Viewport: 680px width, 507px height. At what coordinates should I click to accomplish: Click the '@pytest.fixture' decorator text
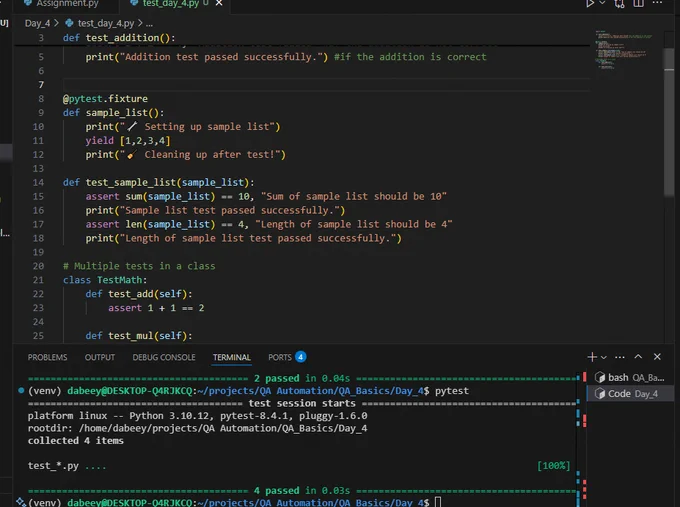pyautogui.click(x=105, y=99)
